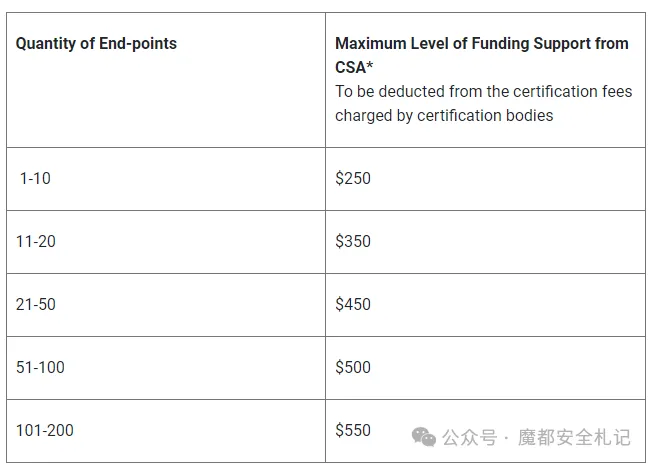
Task: Click the 公众号 watermark label
Action: tap(469, 437)
